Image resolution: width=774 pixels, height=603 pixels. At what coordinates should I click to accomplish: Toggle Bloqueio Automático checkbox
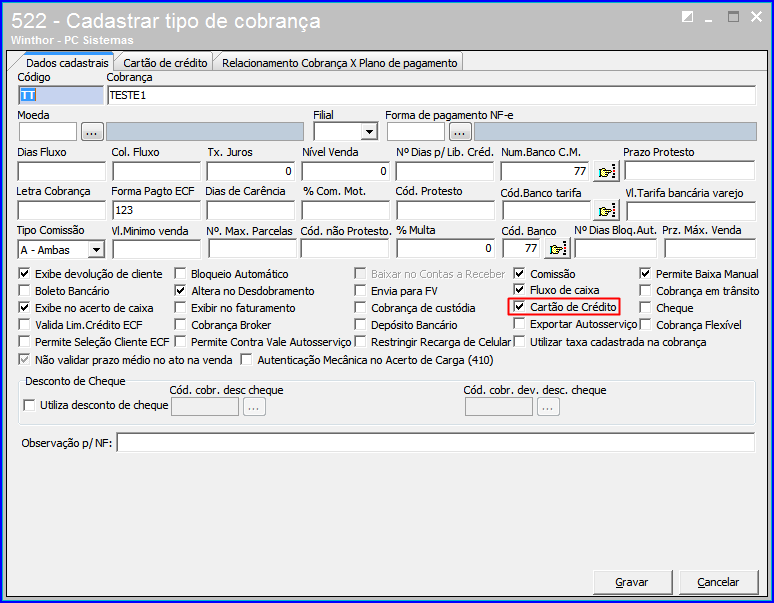point(180,273)
